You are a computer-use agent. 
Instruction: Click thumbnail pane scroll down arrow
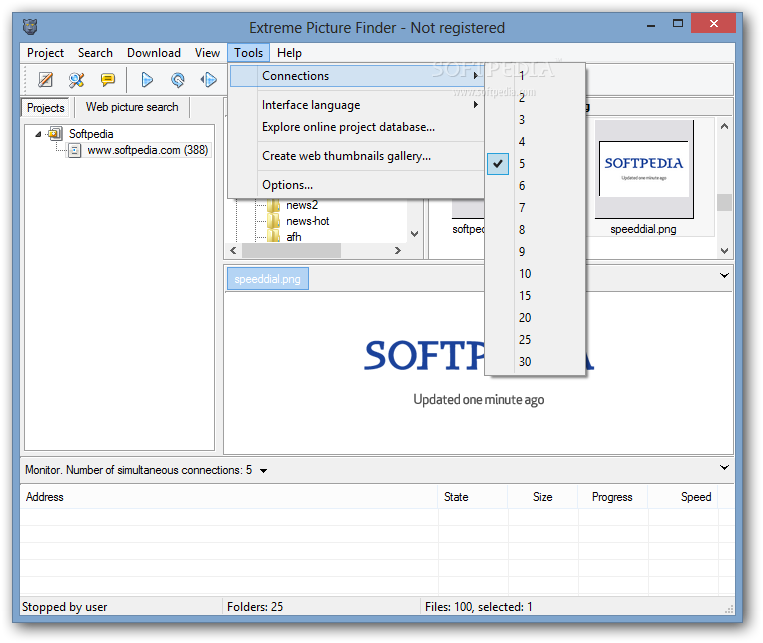(724, 251)
